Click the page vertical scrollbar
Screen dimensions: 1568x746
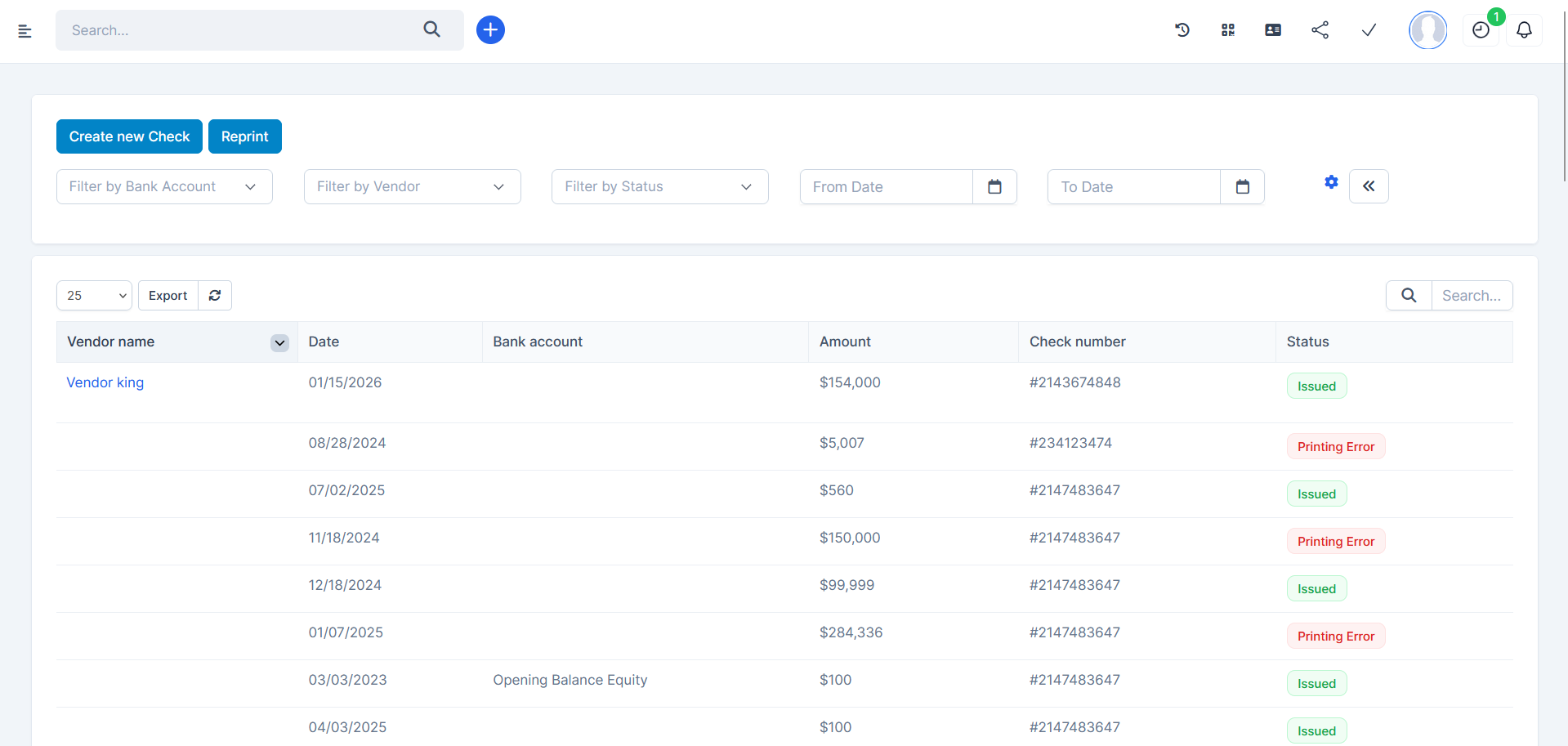point(1564,98)
